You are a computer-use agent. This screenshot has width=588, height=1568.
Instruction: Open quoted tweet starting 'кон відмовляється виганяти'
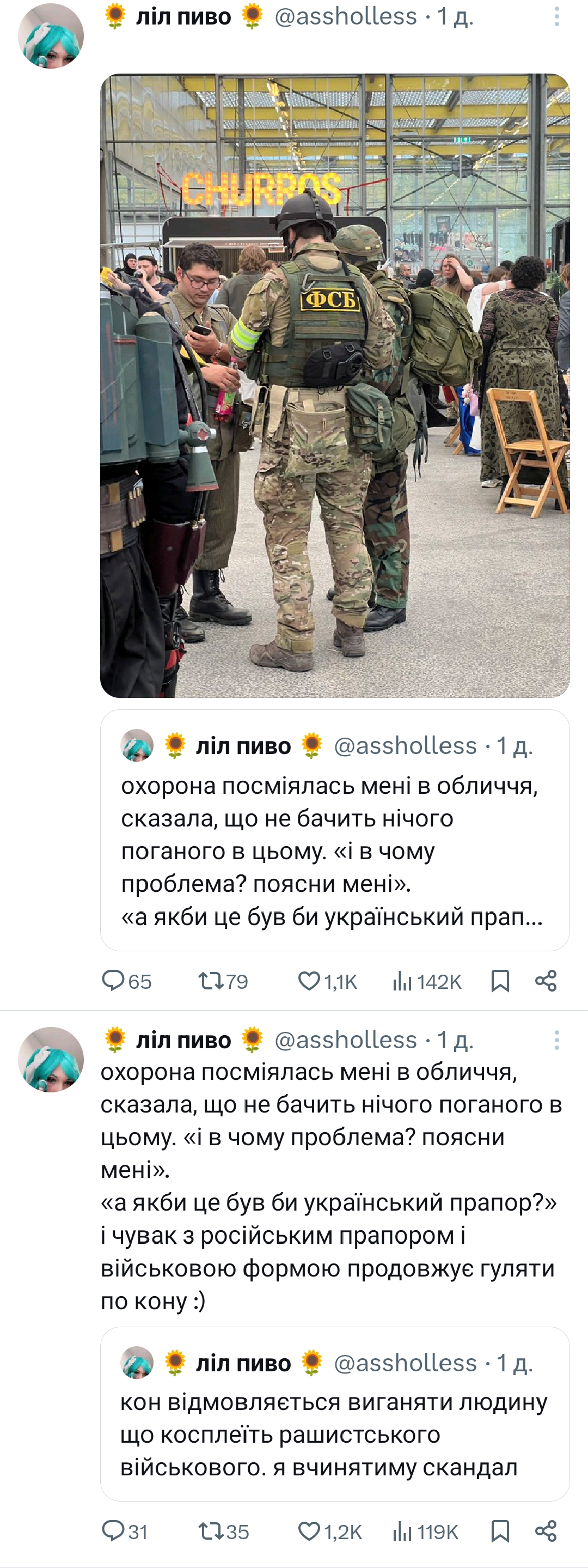pos(335,1414)
